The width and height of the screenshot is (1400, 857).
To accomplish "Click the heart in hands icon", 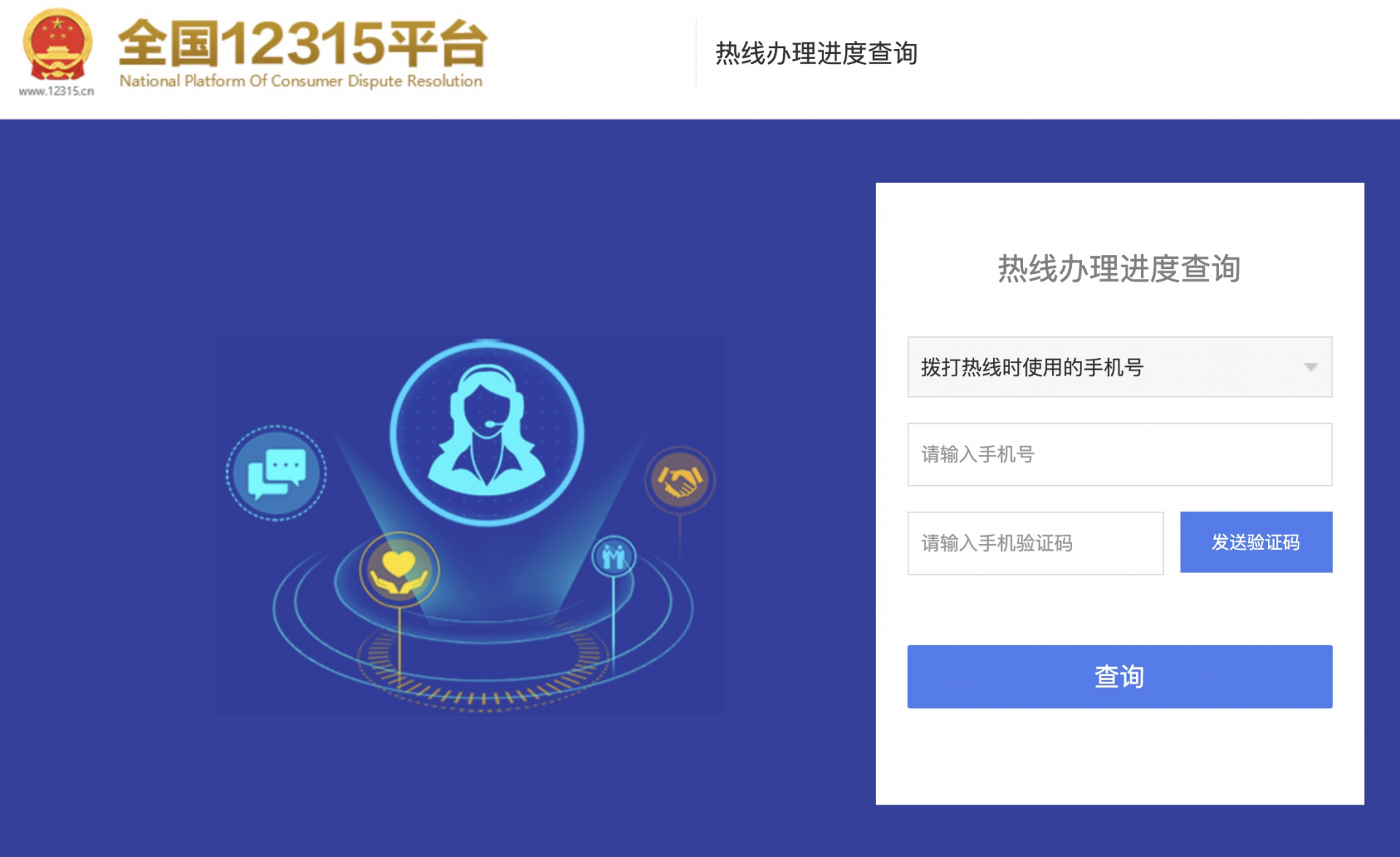I will 399,570.
